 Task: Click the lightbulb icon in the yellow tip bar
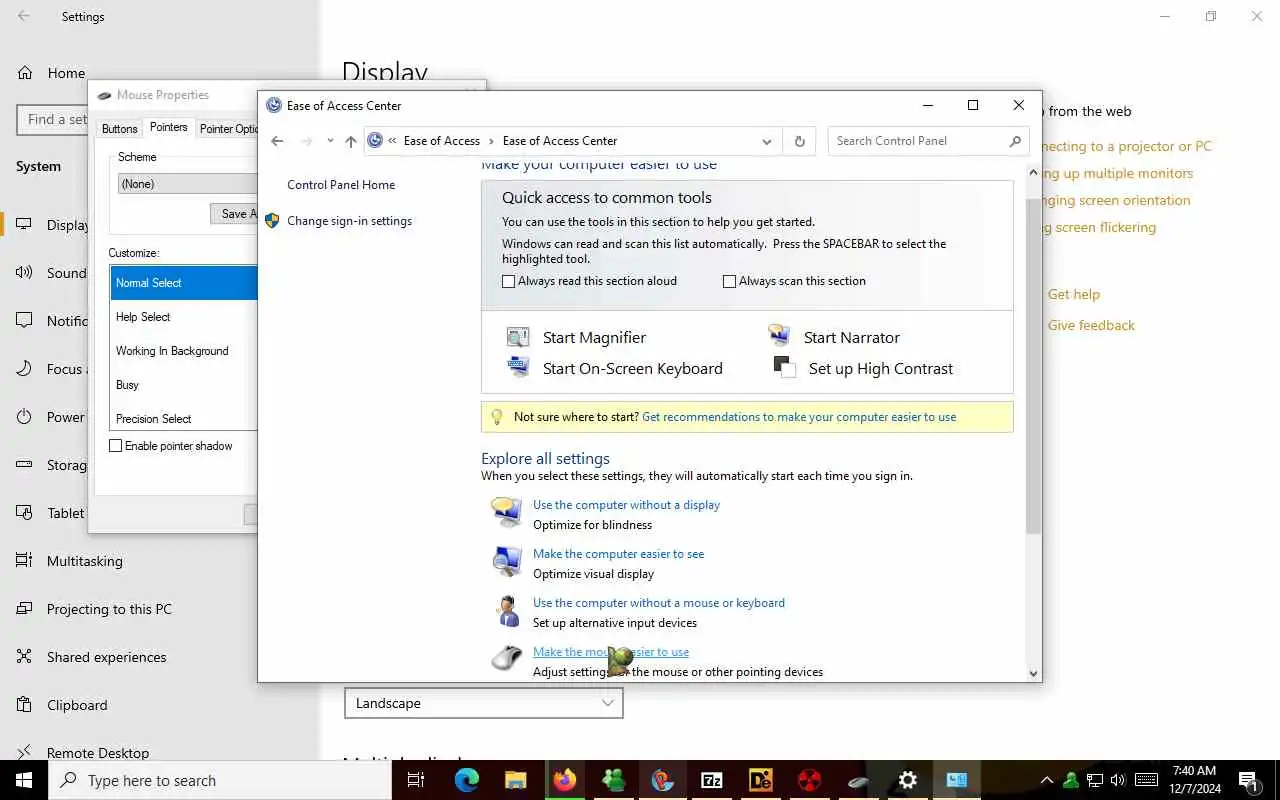(x=497, y=417)
